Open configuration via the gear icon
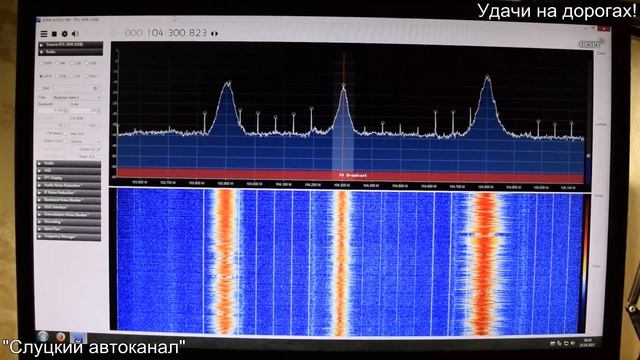The width and height of the screenshot is (640, 360). [64, 33]
